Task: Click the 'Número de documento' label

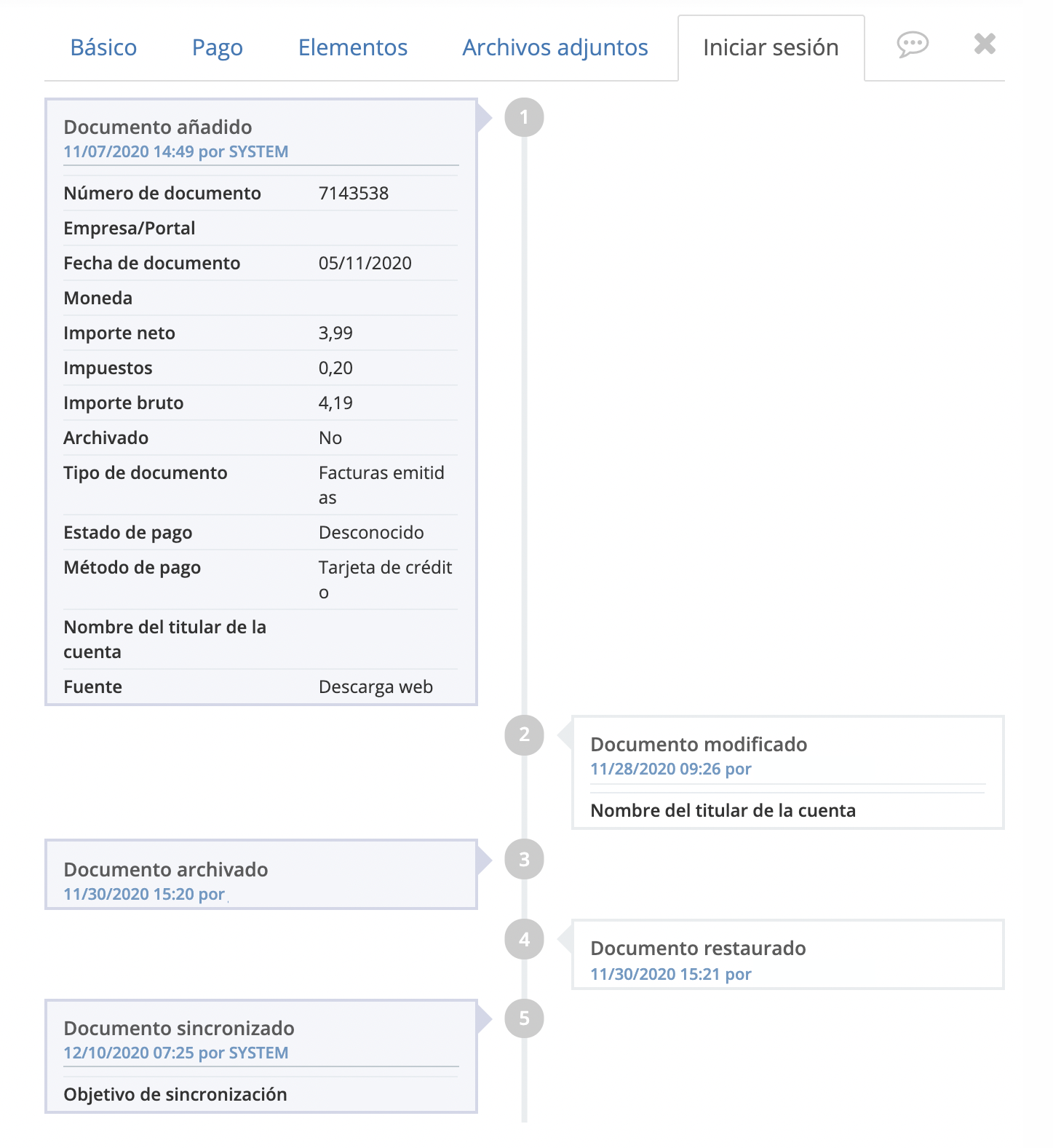Action: coord(162,193)
